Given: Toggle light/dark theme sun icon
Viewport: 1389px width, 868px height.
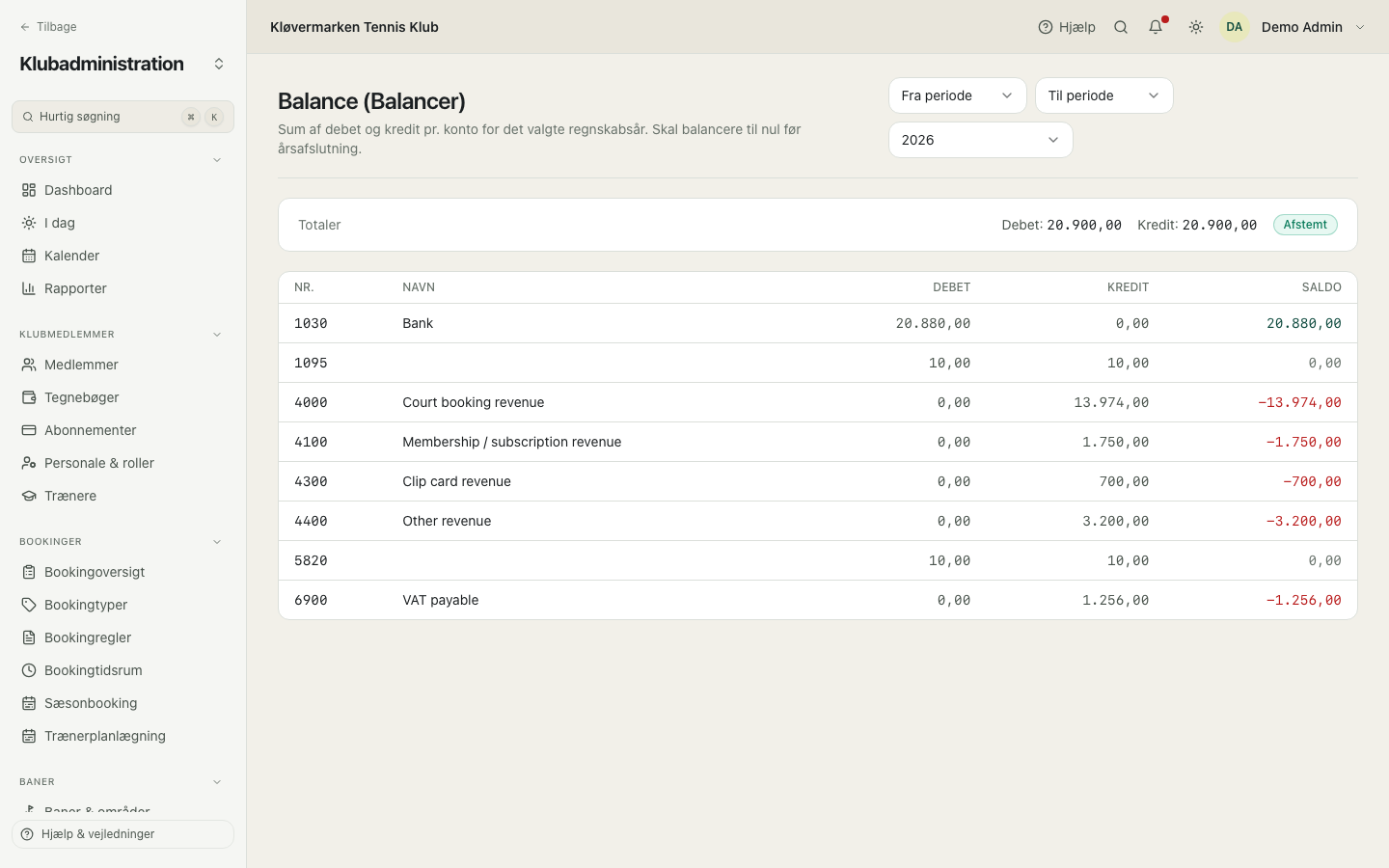Looking at the screenshot, I should 1196,27.
